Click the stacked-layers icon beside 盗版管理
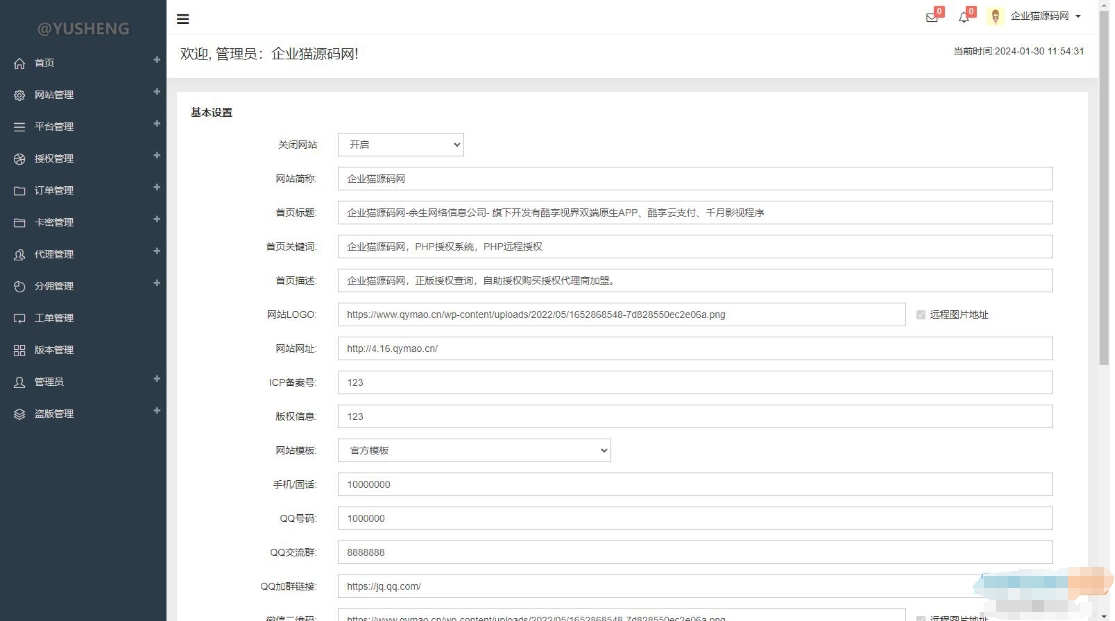The height and width of the screenshot is (621, 1115). (19, 414)
